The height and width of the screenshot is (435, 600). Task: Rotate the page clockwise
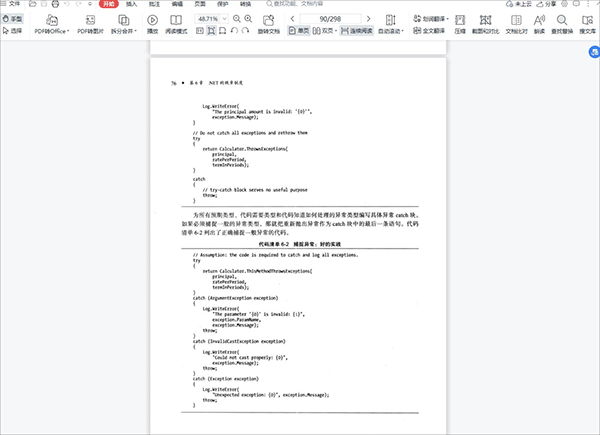(x=246, y=31)
